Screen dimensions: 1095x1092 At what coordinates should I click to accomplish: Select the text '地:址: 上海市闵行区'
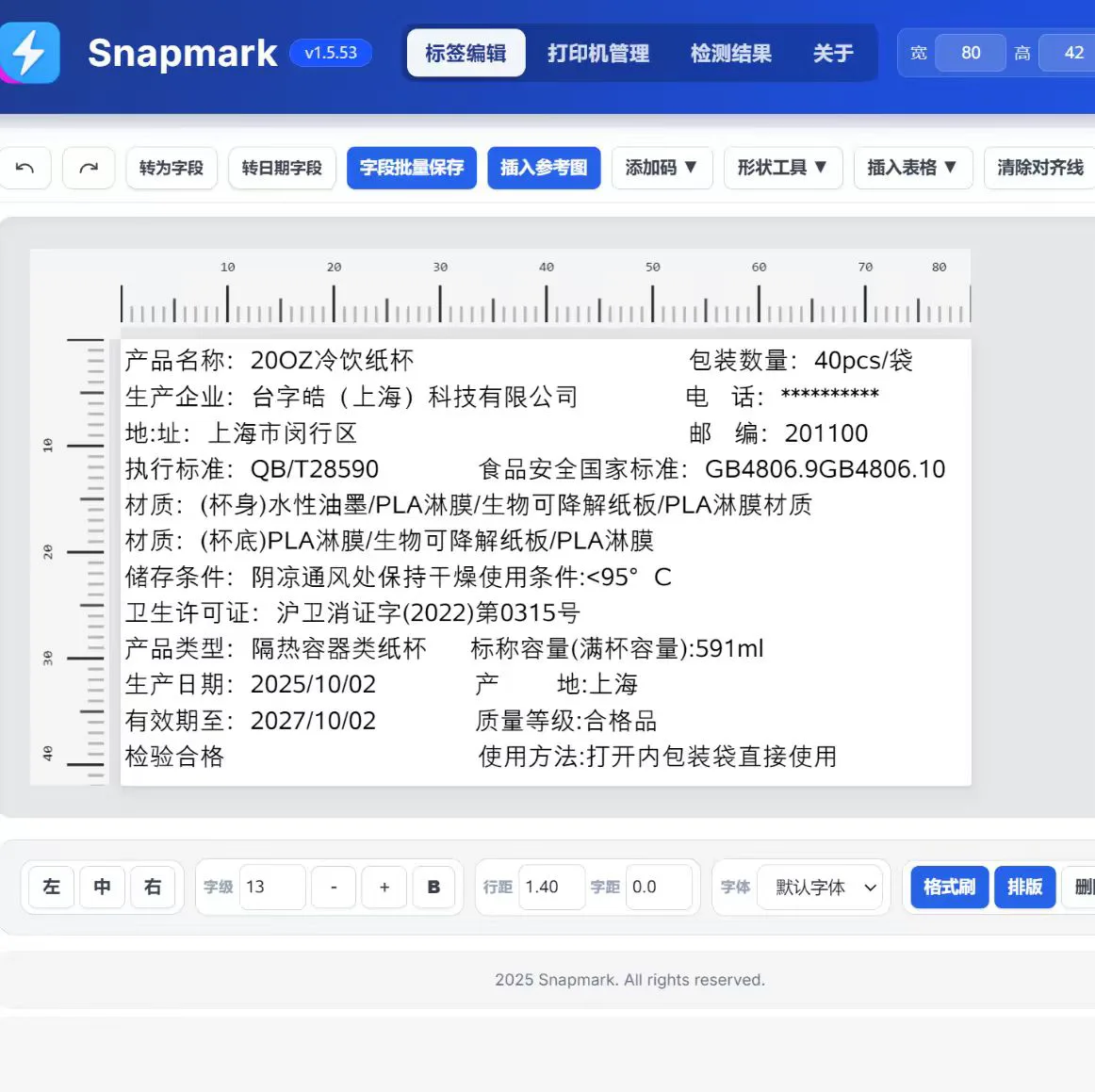[x=241, y=432]
